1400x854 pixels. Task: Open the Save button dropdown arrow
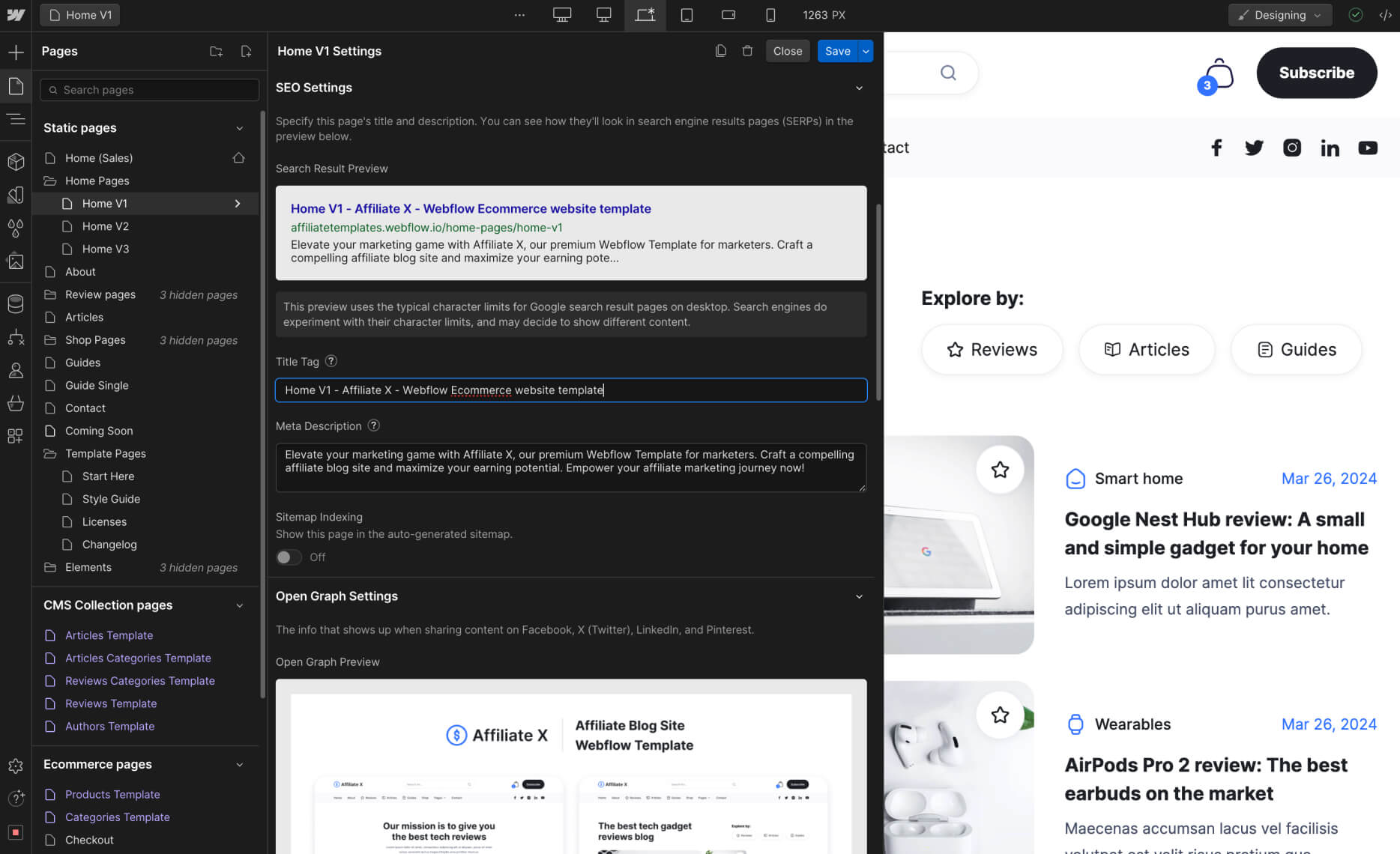866,51
